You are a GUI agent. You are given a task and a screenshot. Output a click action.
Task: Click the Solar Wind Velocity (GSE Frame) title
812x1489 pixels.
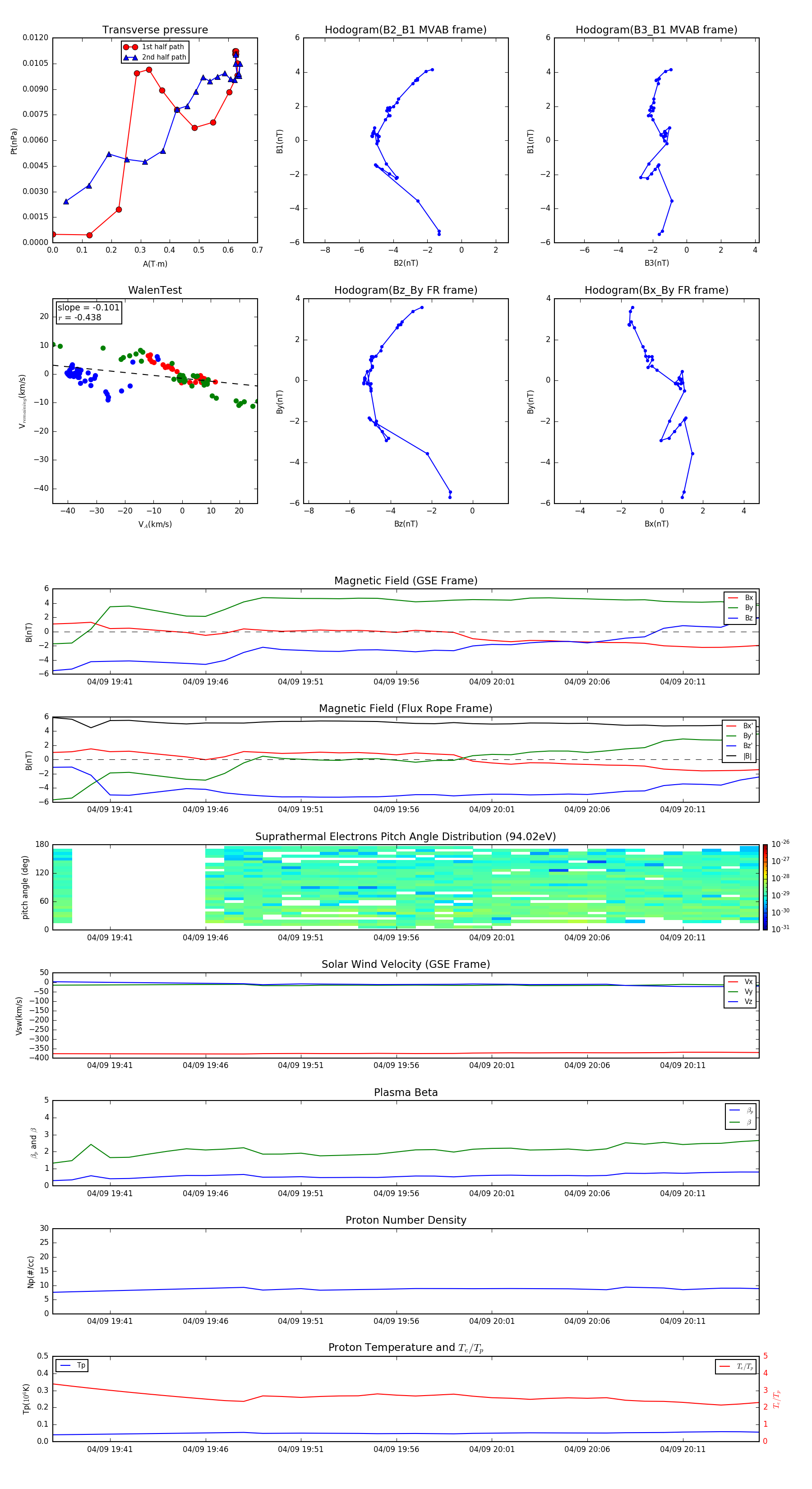coord(406,965)
